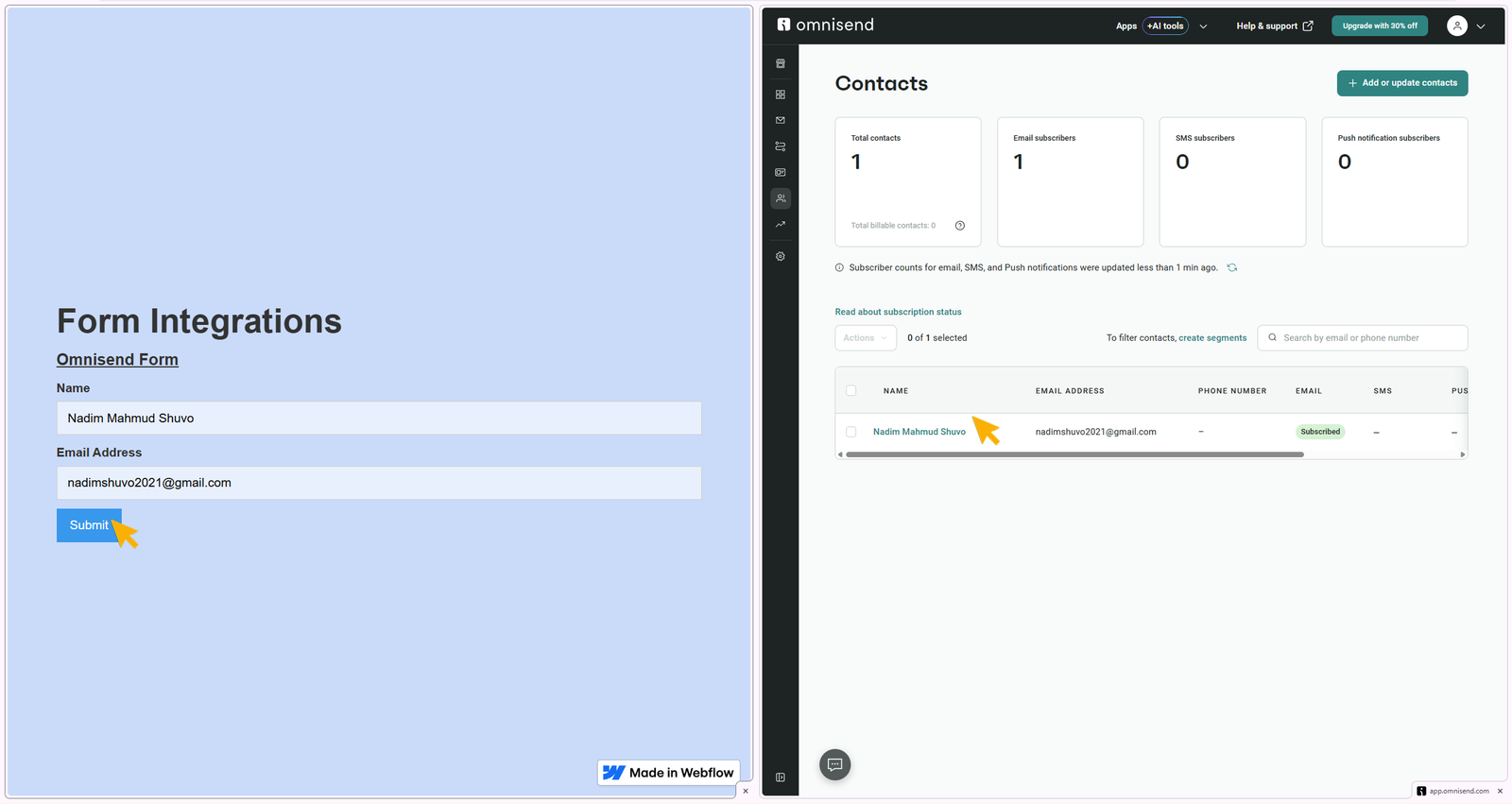Expand the Apps chevron in top bar
The image size is (1512, 804).
tap(1203, 26)
